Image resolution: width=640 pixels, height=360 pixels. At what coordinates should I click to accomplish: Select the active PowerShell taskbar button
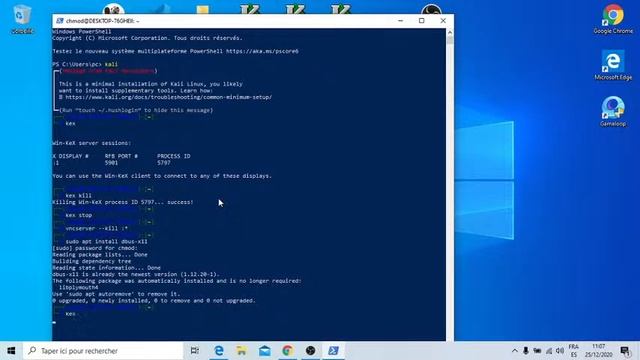pos(333,351)
